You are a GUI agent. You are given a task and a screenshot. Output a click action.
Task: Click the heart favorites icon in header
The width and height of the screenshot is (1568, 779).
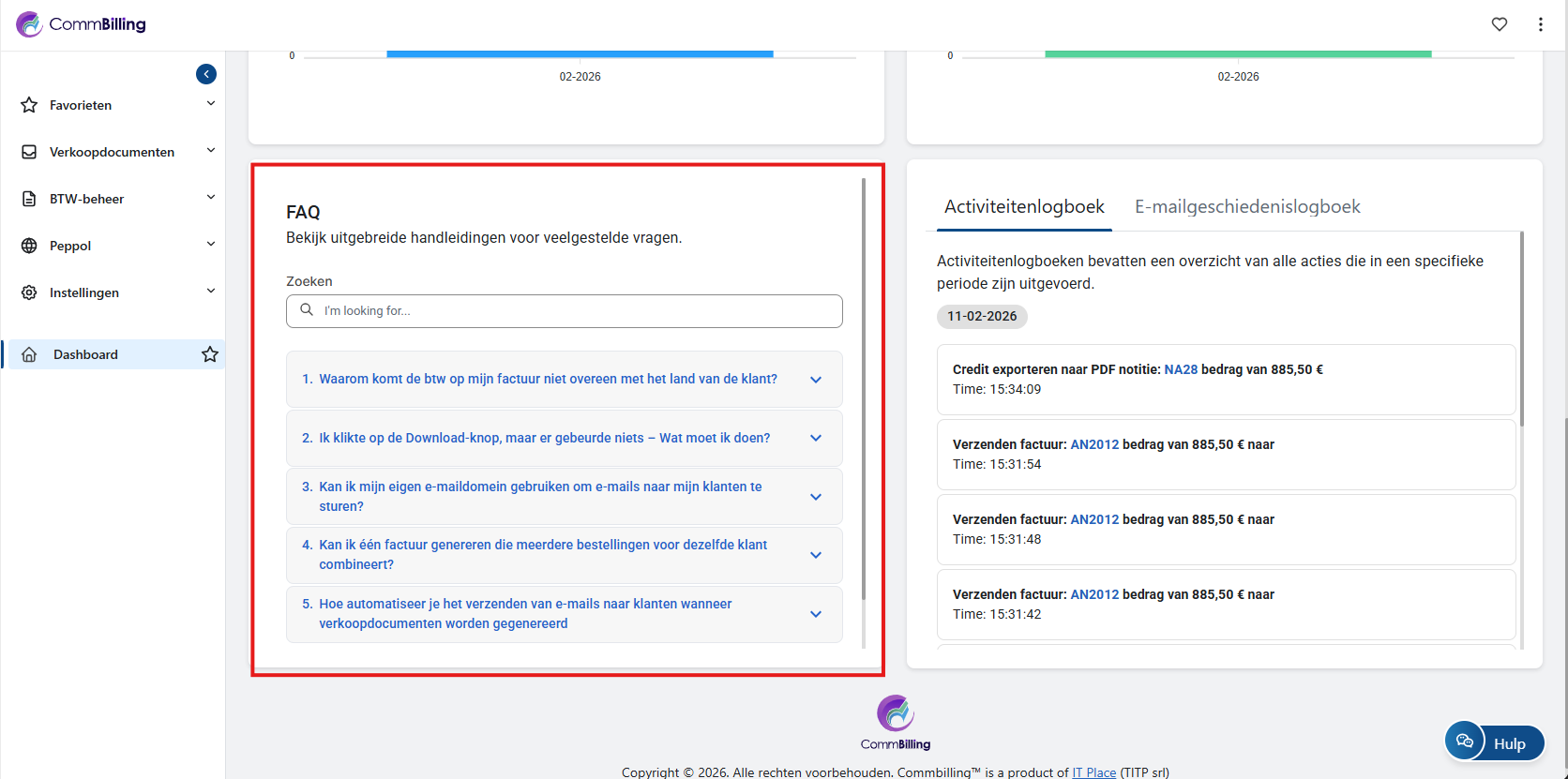pyautogui.click(x=1500, y=24)
